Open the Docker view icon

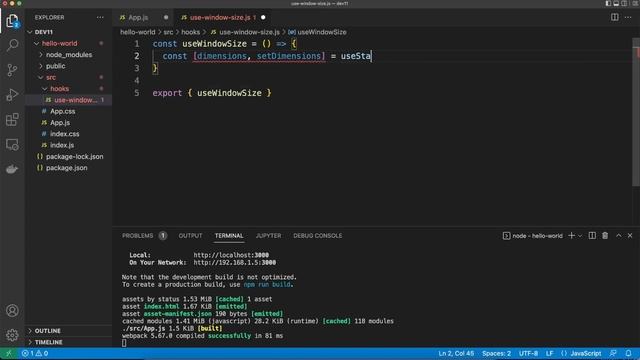[12, 169]
